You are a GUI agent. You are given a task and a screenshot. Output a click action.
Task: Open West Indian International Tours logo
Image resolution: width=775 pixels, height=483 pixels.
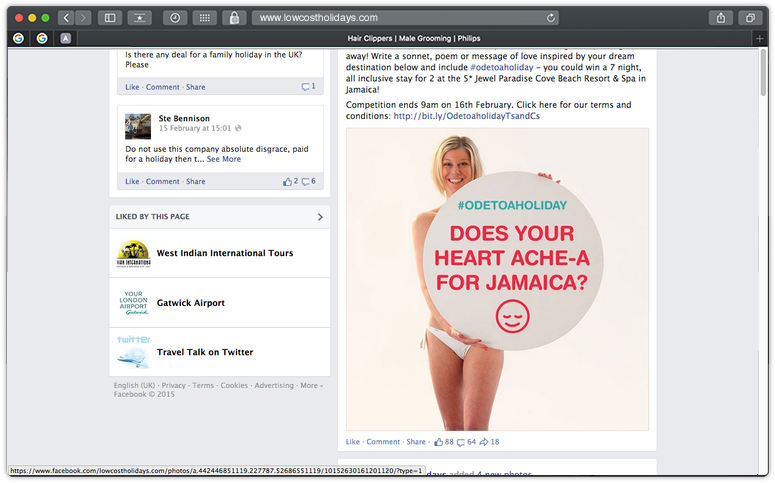[x=133, y=253]
